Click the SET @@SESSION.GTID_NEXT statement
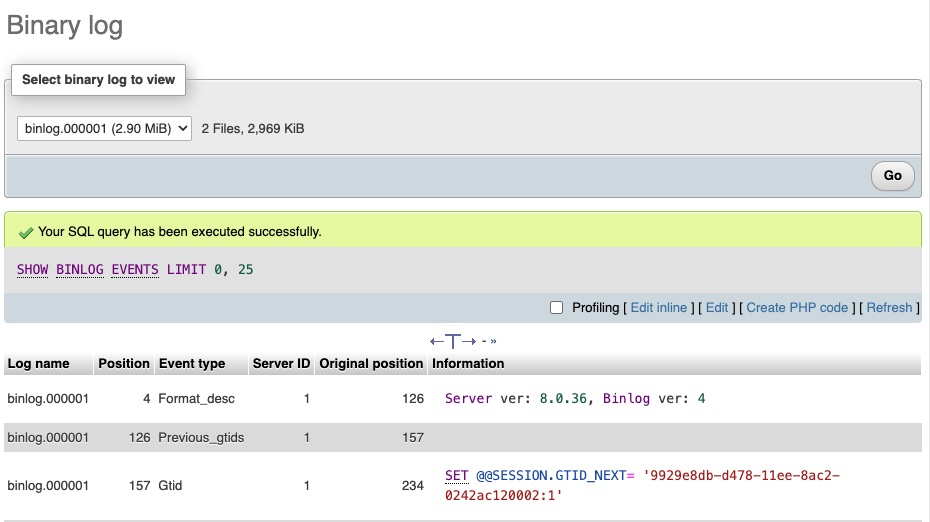The width and height of the screenshot is (930, 522). click(x=642, y=485)
